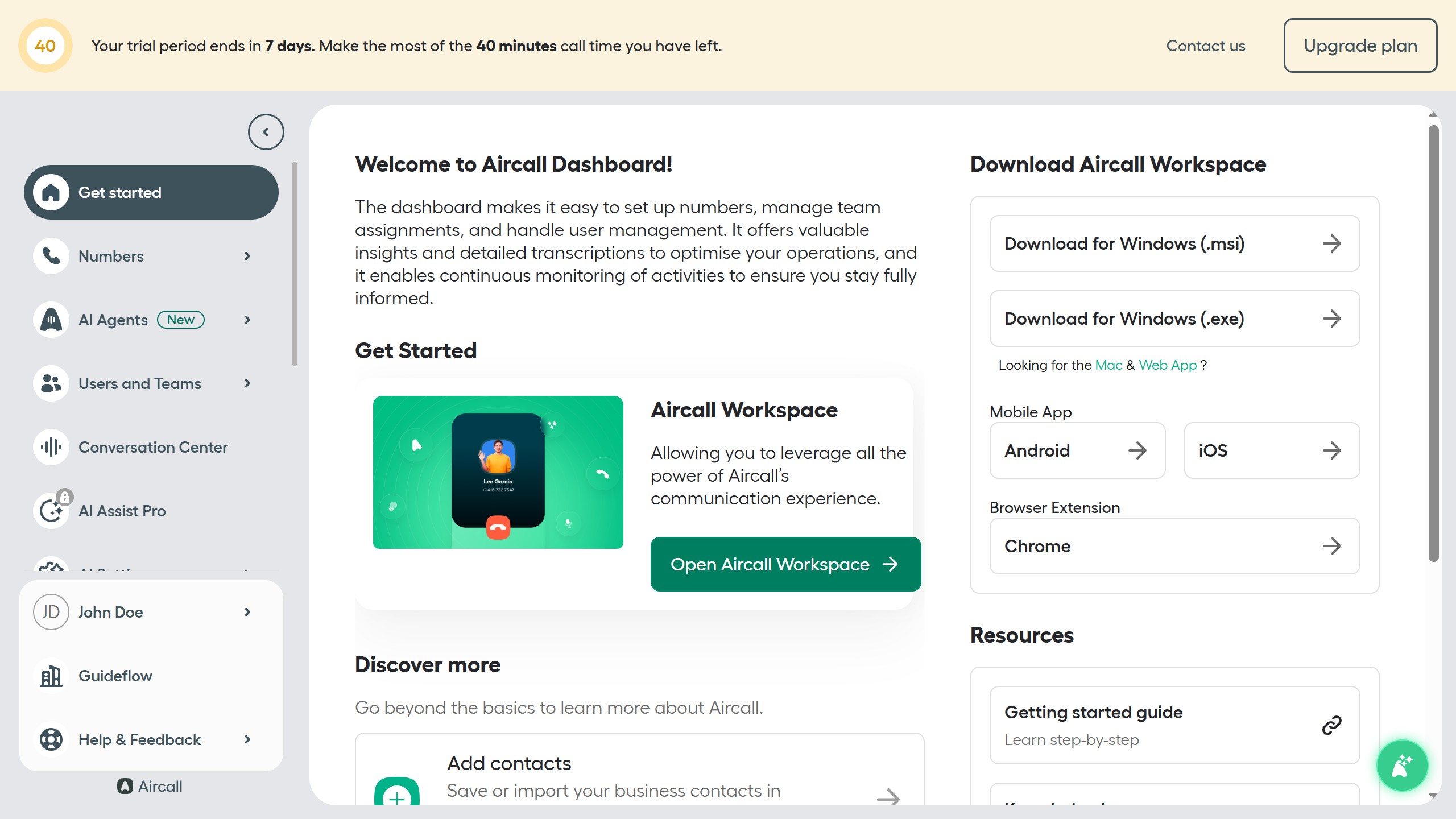Viewport: 1456px width, 819px height.
Task: Click the scrollbar down arrow
Action: pos(1433,796)
